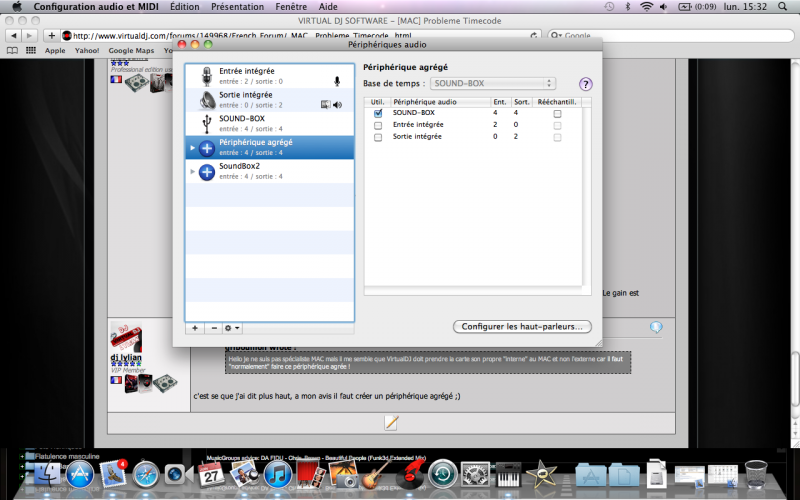
Task: Open Safari Top Sites grid icon
Action: (31, 50)
